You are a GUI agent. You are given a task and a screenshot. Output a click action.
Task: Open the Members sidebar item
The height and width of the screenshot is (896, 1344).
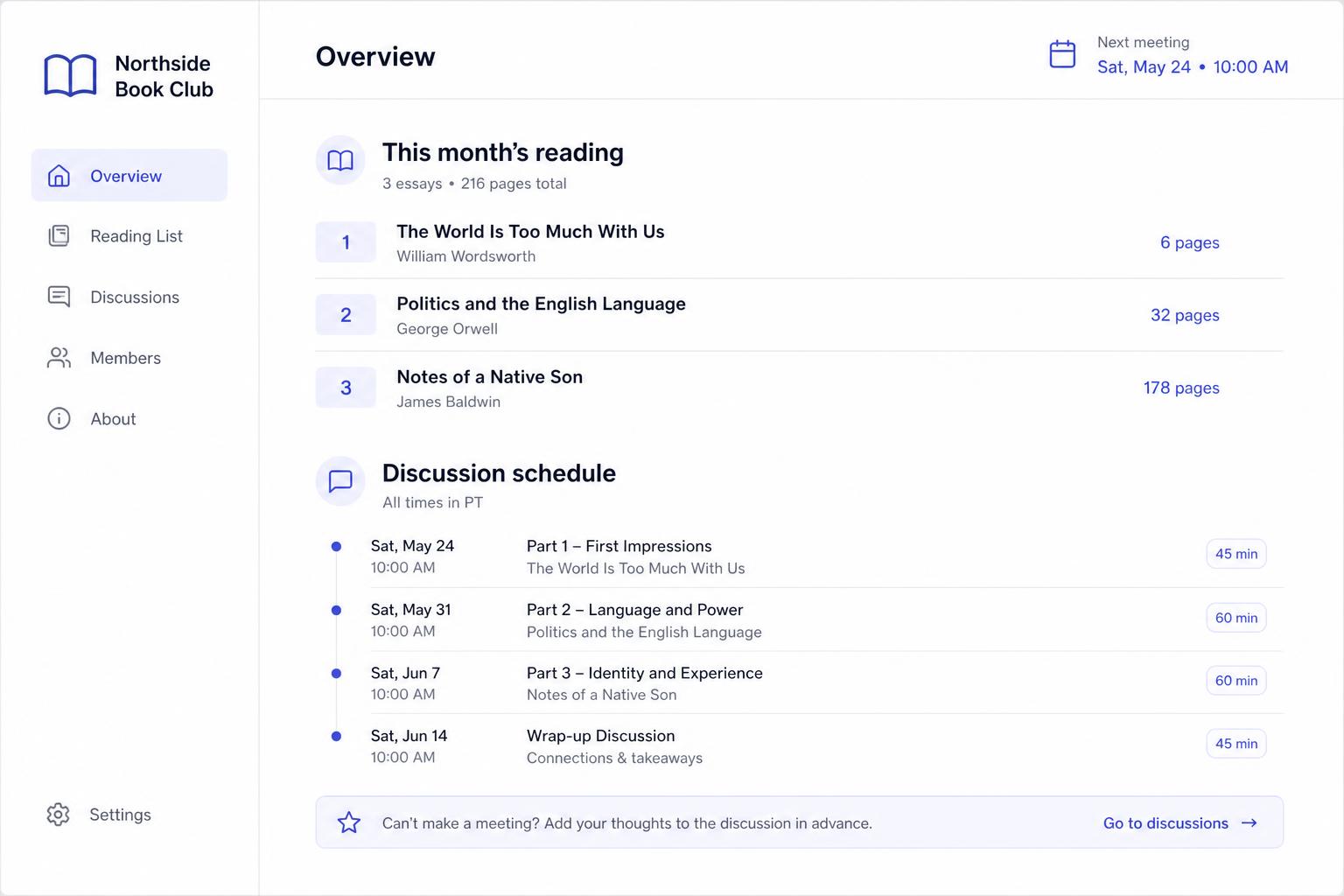(x=129, y=357)
